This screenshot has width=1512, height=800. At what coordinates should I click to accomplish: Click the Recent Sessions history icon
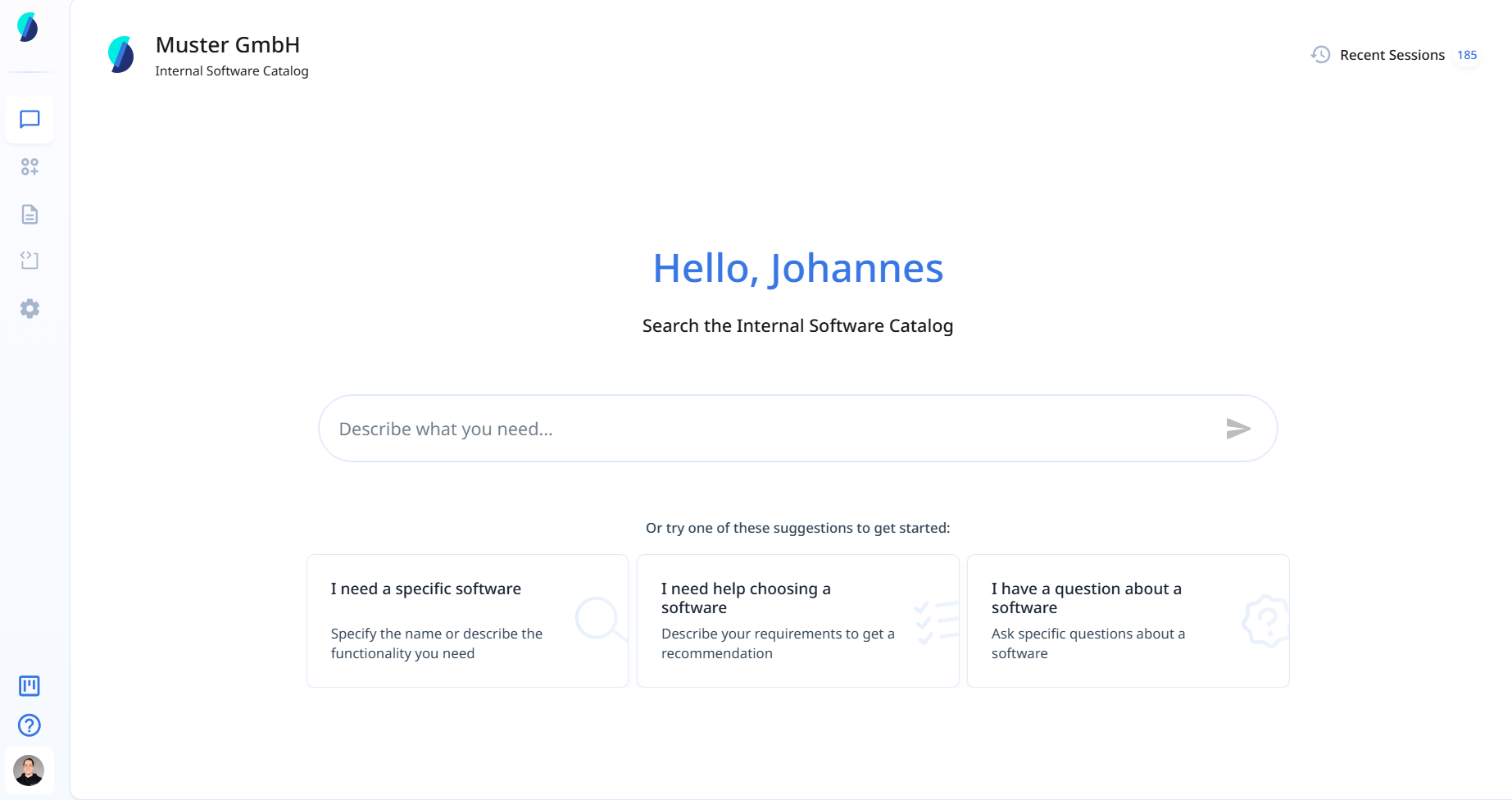(1320, 55)
